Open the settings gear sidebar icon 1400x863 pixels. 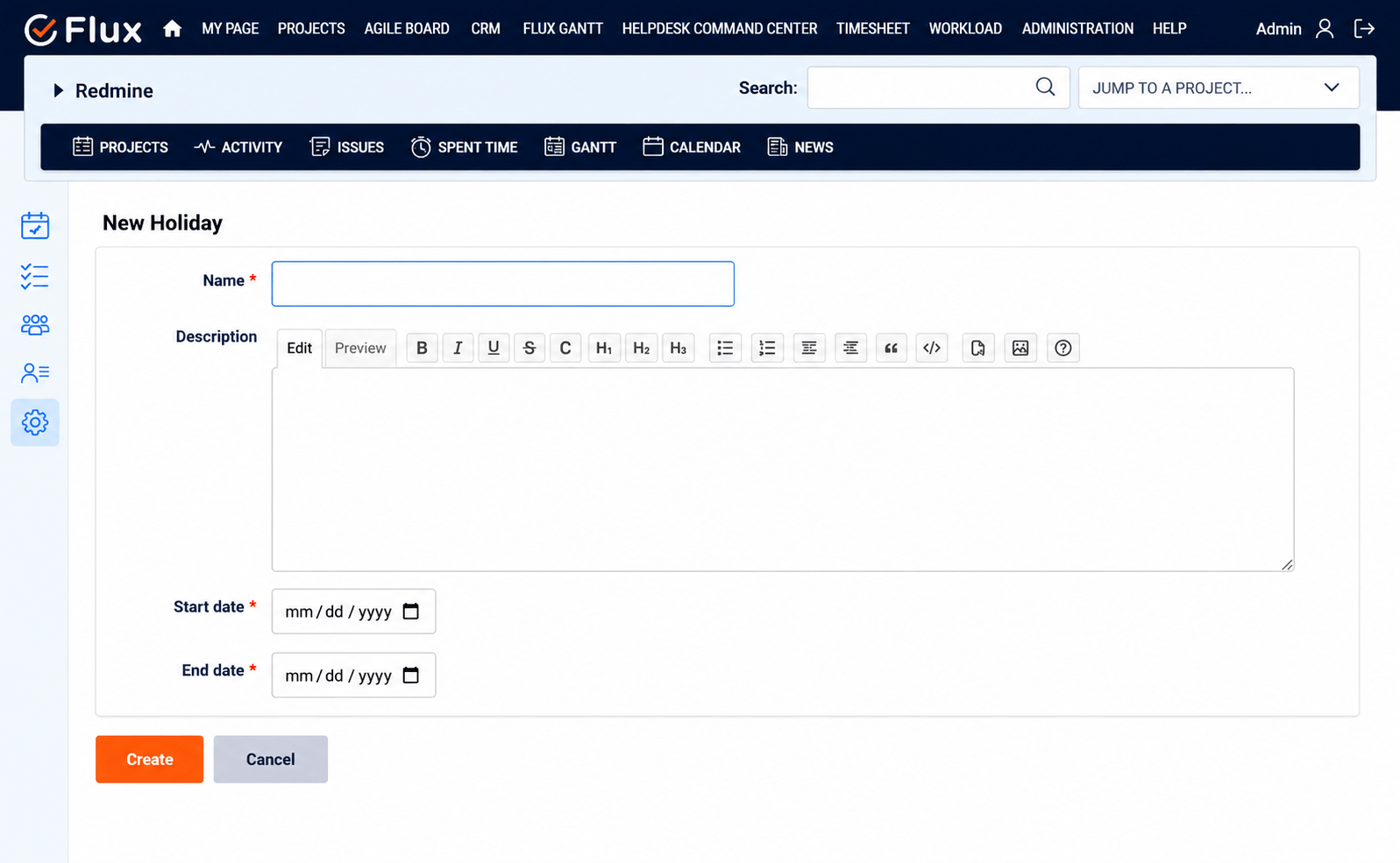35,422
